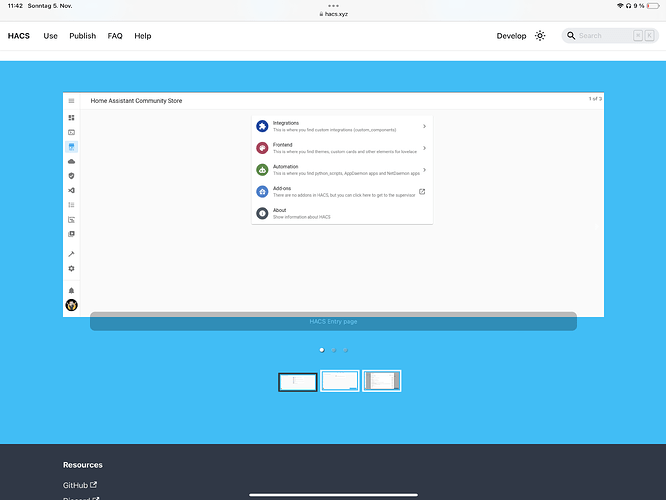Click the search magnifier icon
Viewport: 666px width, 500px height.
571,36
